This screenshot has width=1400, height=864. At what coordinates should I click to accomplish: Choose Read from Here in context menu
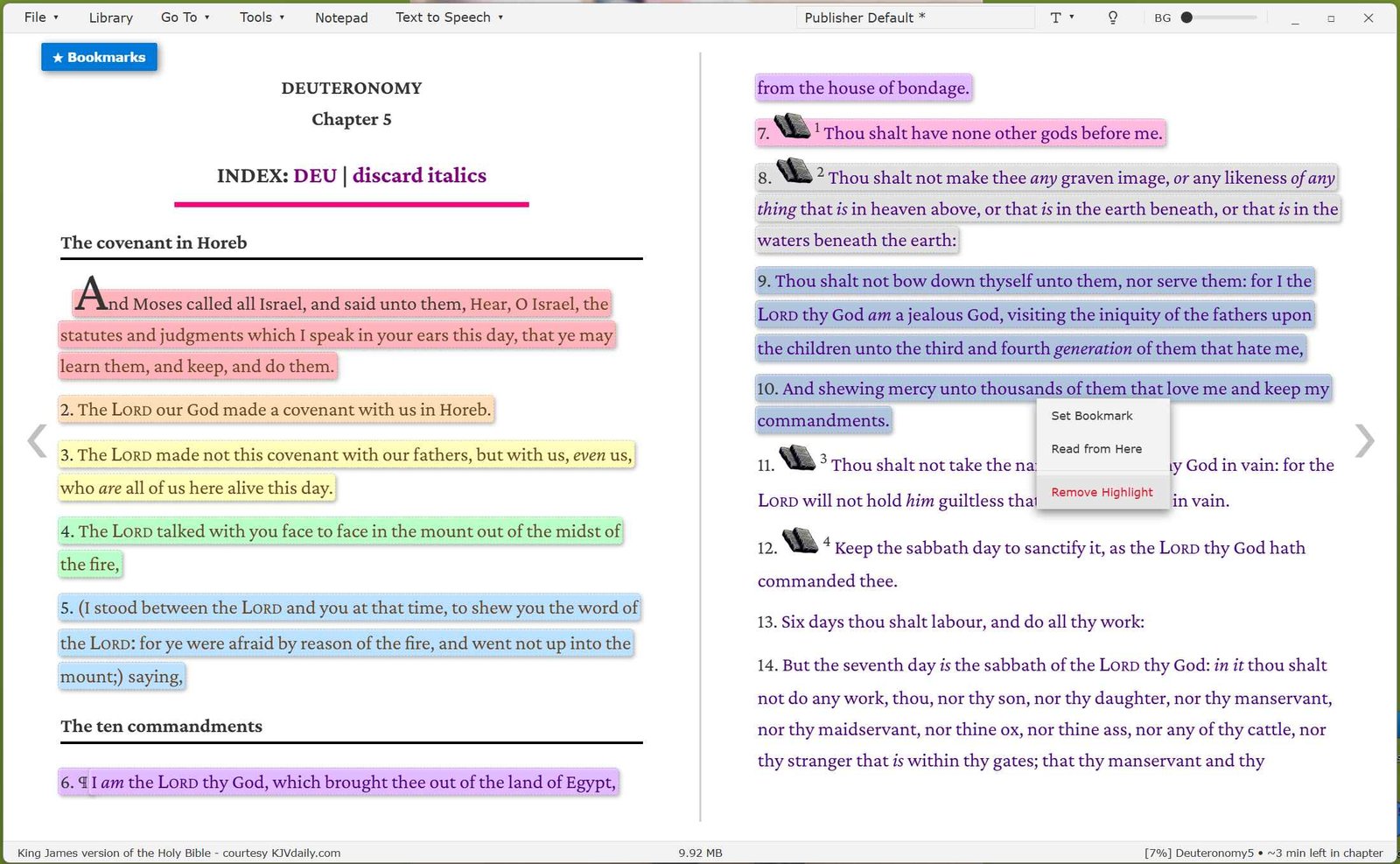pos(1102,449)
